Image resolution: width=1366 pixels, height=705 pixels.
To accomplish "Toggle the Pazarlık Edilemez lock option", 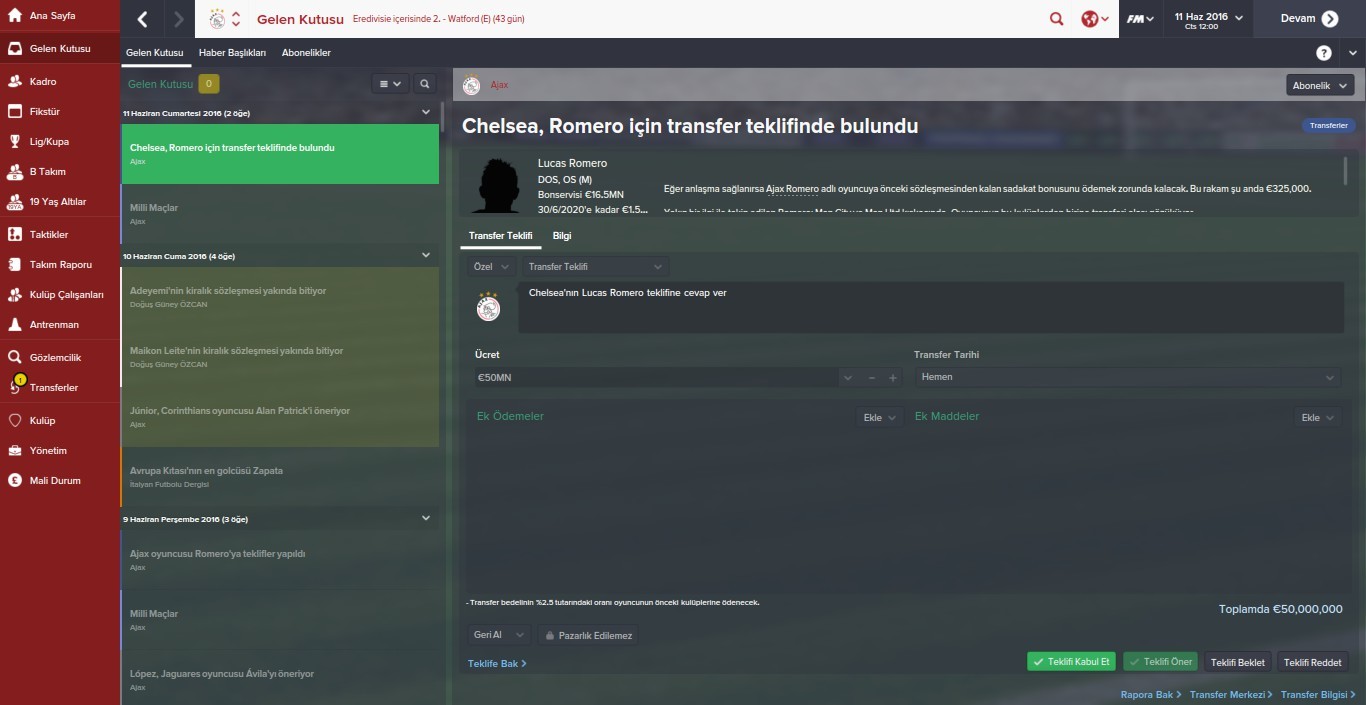I will point(586,635).
